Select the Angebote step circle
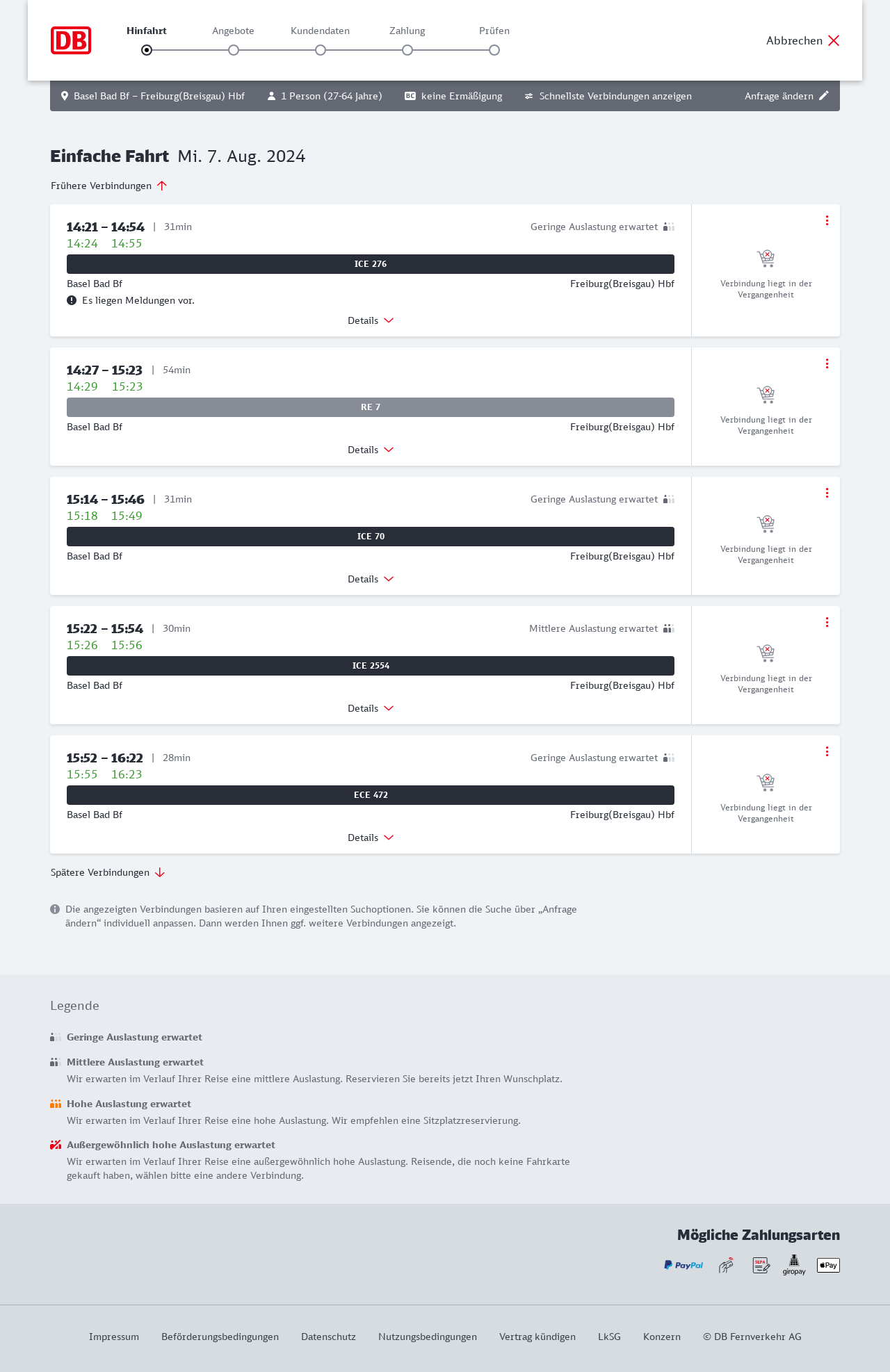 (x=234, y=50)
